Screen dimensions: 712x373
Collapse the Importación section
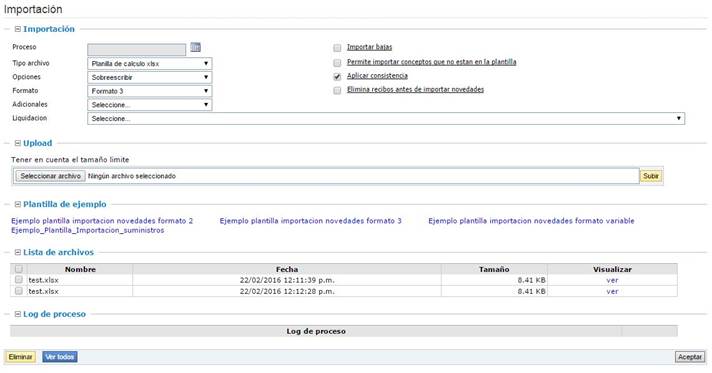pyautogui.click(x=18, y=29)
